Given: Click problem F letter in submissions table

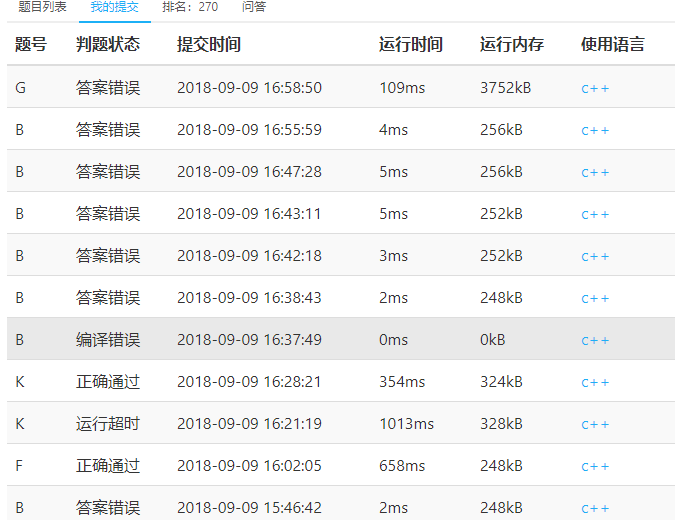Looking at the screenshot, I should click(20, 466).
